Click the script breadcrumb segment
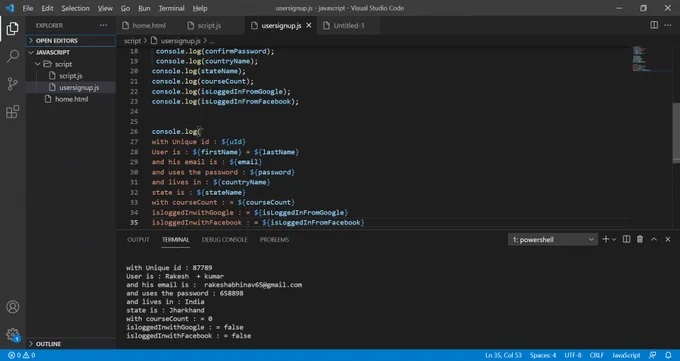Screen dimensions: 680x361 (x=132, y=41)
